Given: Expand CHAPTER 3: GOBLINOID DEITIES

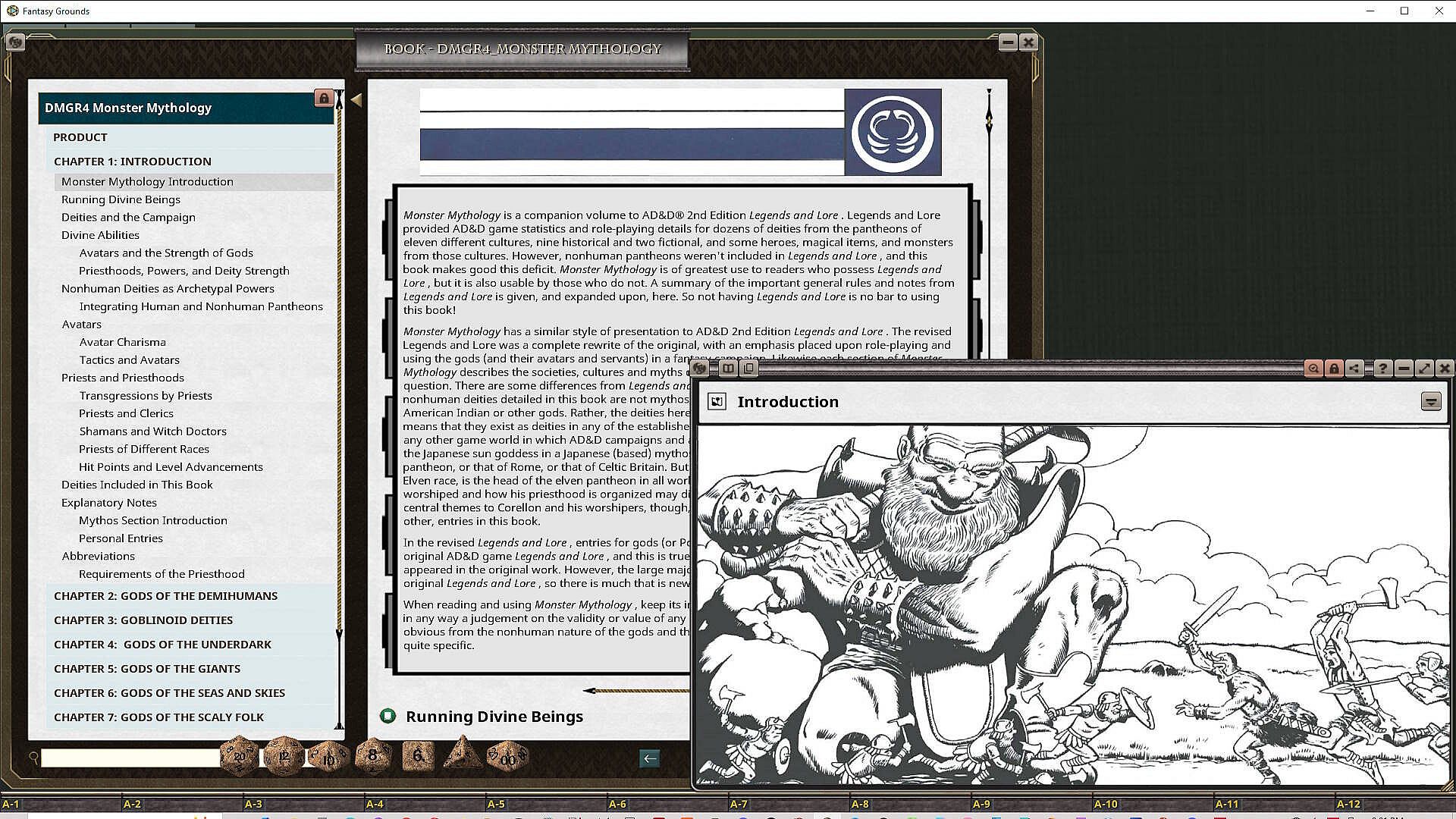Looking at the screenshot, I should point(190,620).
